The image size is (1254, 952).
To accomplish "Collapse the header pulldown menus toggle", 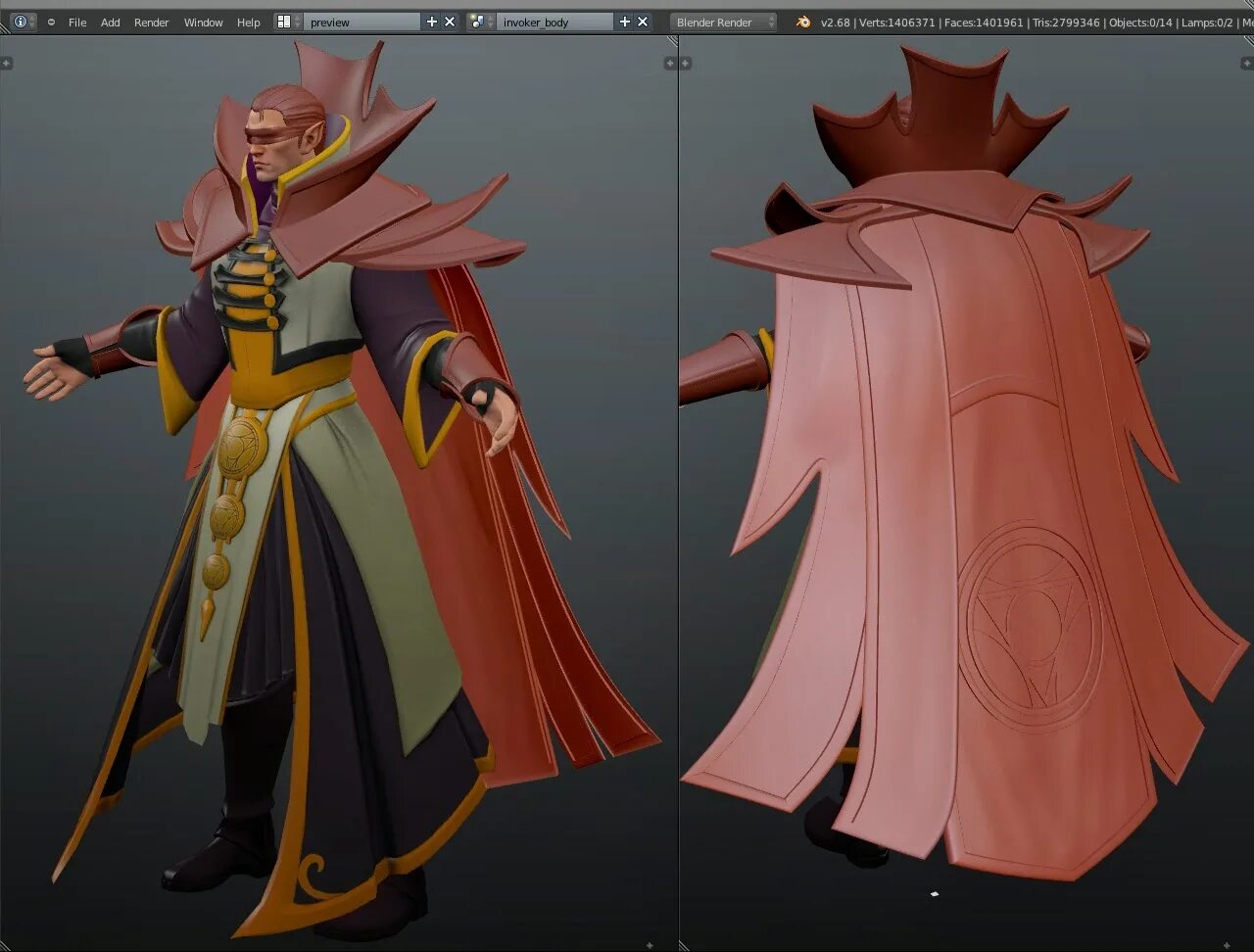I will (51, 22).
